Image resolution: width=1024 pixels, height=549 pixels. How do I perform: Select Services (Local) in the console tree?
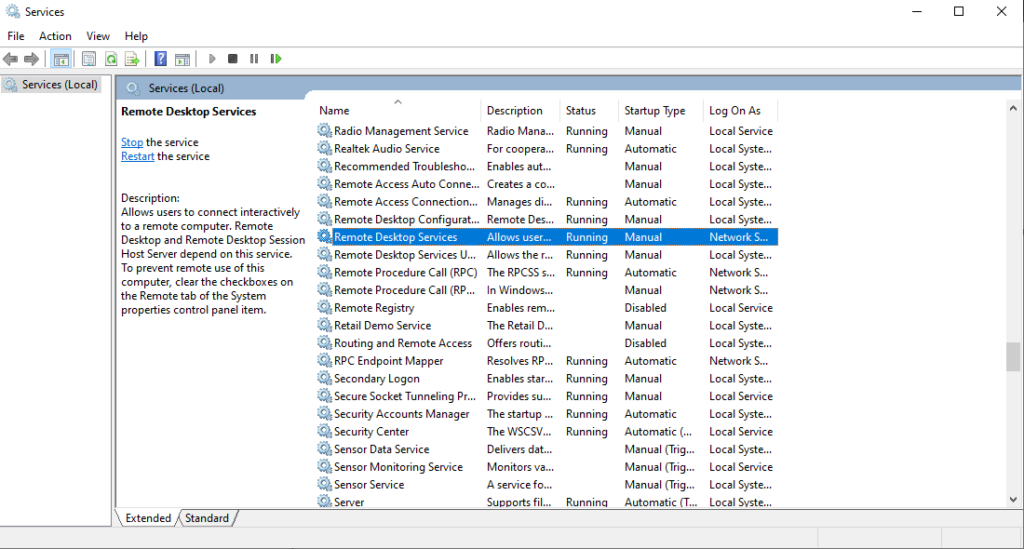coord(59,85)
